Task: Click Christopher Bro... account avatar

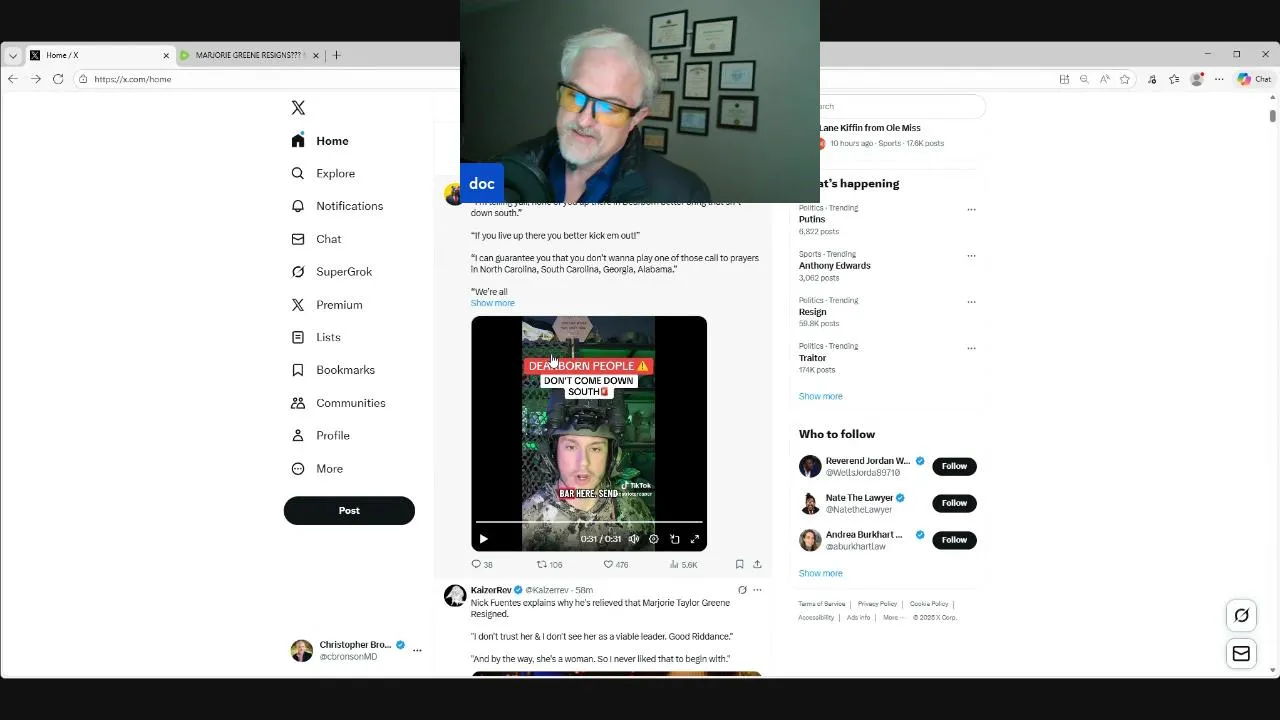Action: point(301,651)
